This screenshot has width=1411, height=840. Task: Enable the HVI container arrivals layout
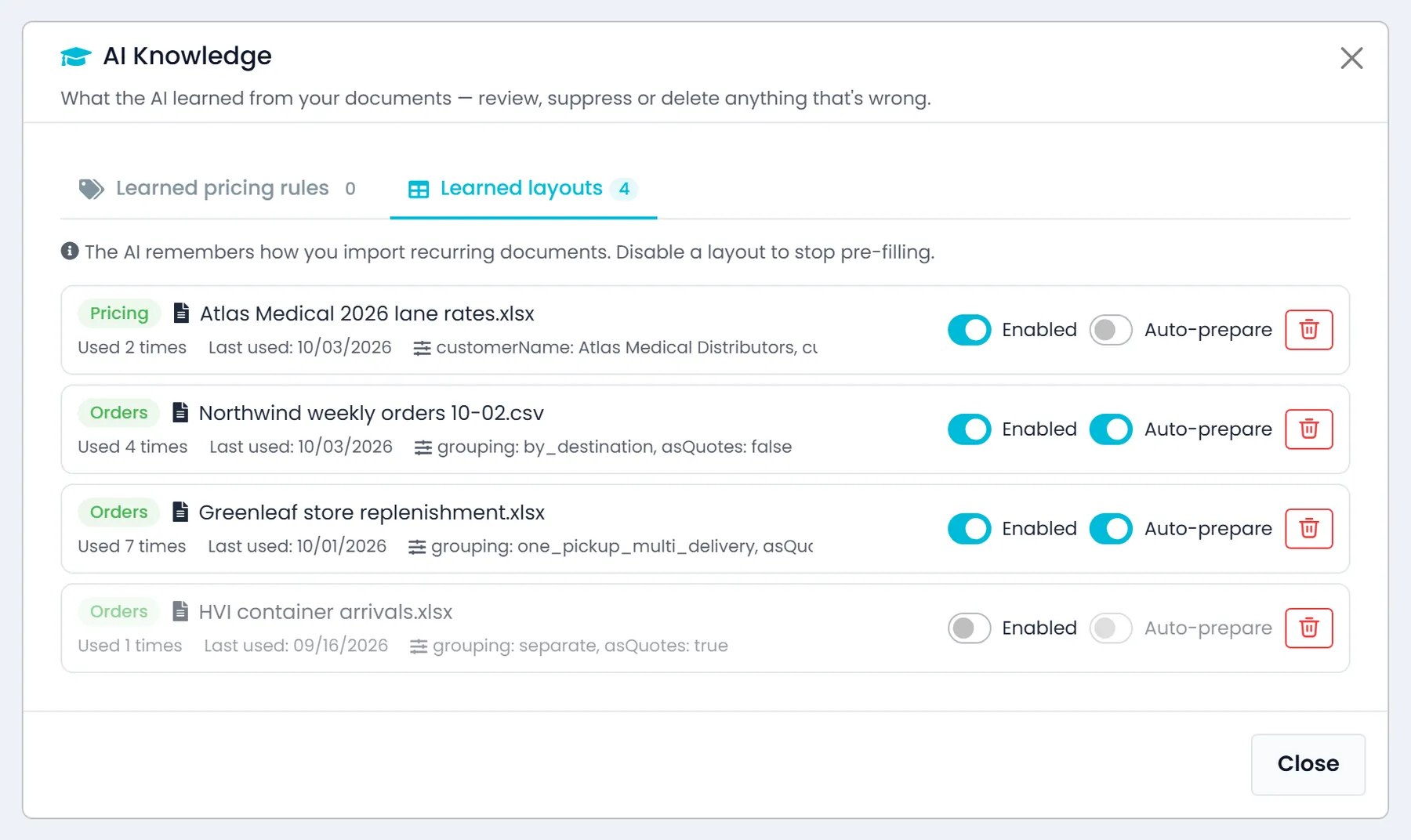click(970, 628)
